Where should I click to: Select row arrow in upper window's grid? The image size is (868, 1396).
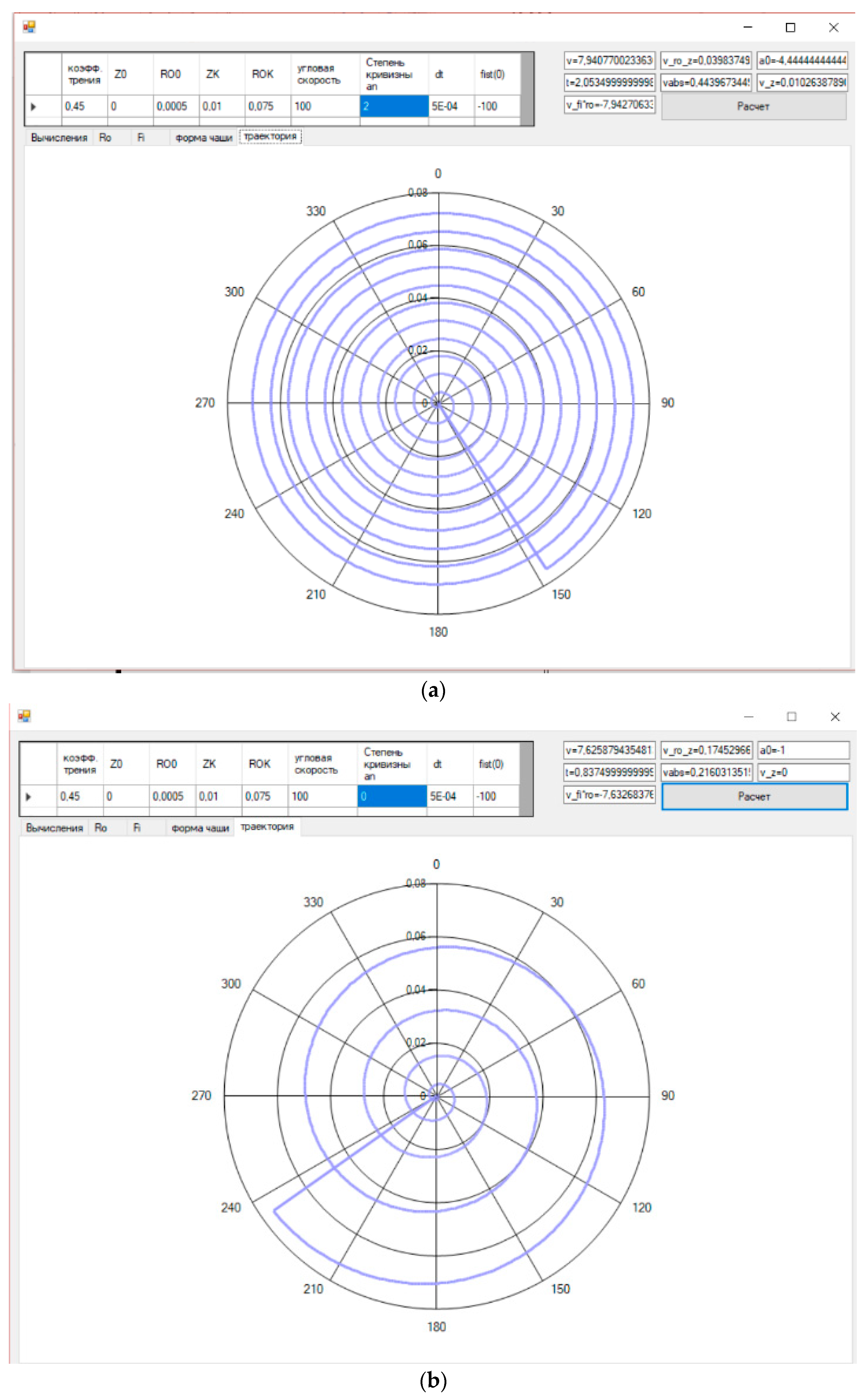click(x=33, y=107)
